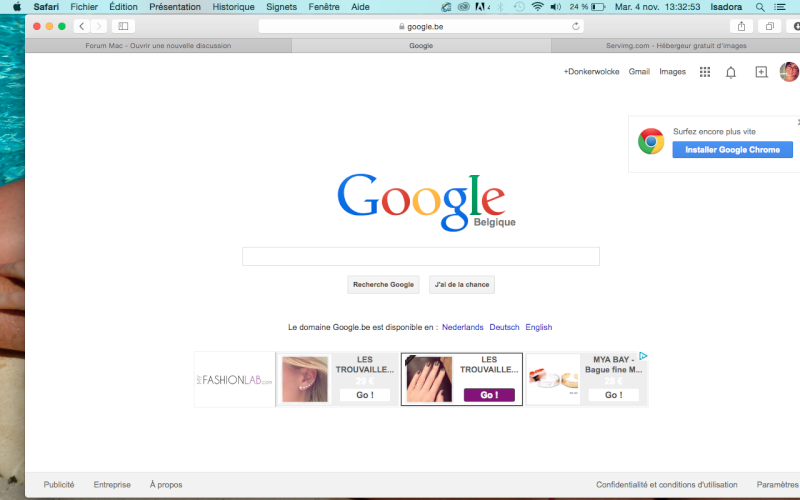Open the Wi-Fi status menu
Image resolution: width=800 pixels, height=500 pixels.
point(537,7)
